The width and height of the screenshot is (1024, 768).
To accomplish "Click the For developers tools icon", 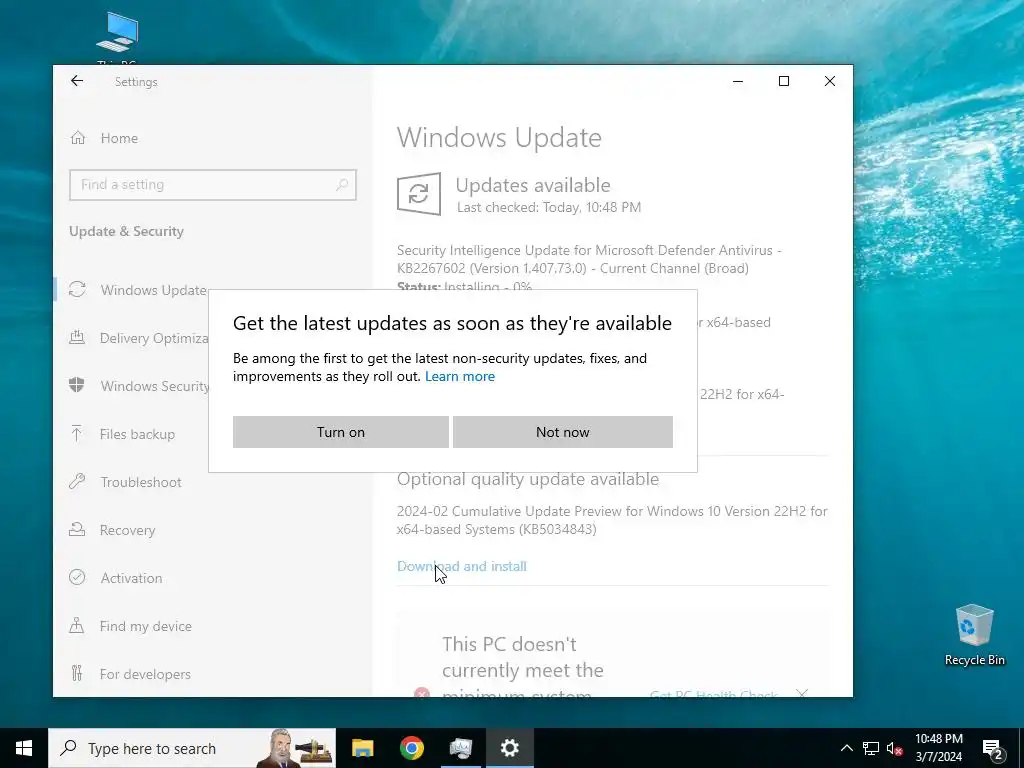I will tap(77, 673).
